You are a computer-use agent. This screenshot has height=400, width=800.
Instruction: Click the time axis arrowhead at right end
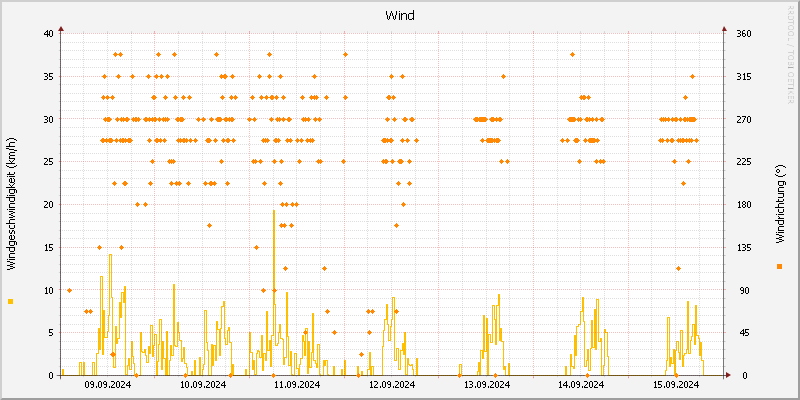tap(728, 376)
